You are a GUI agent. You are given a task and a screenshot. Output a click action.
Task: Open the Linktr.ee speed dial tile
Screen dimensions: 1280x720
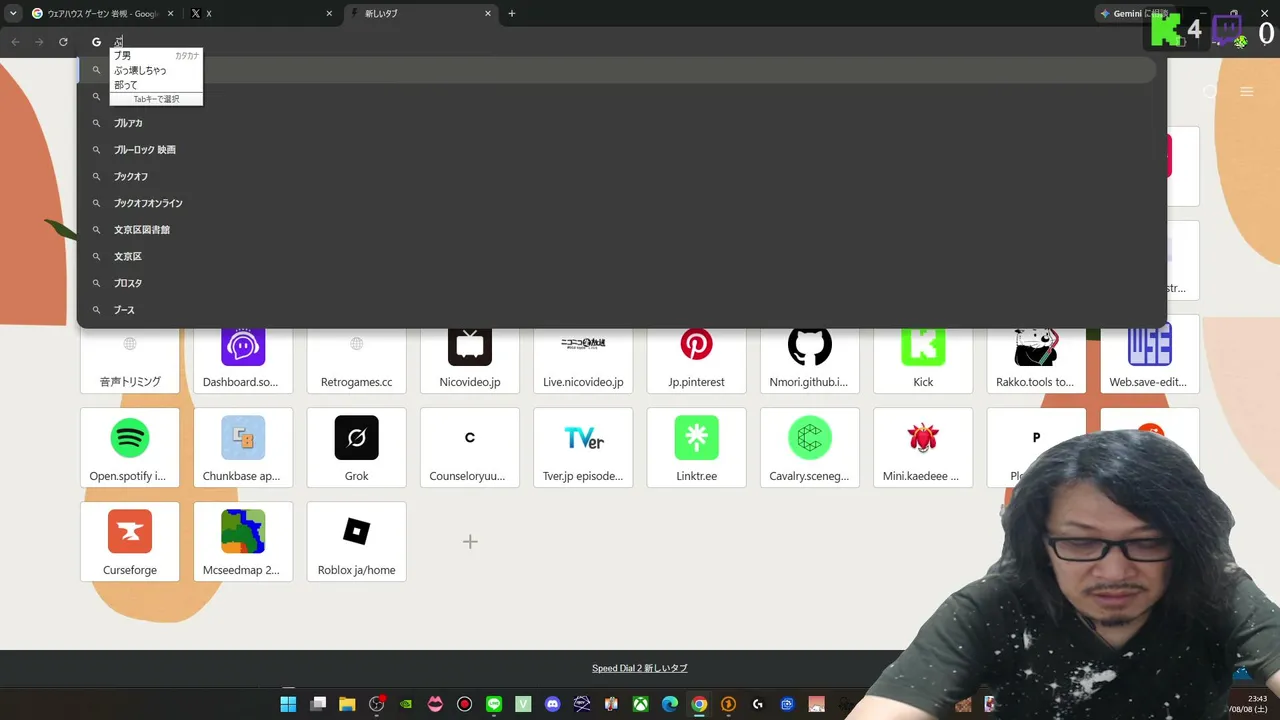[x=696, y=448]
